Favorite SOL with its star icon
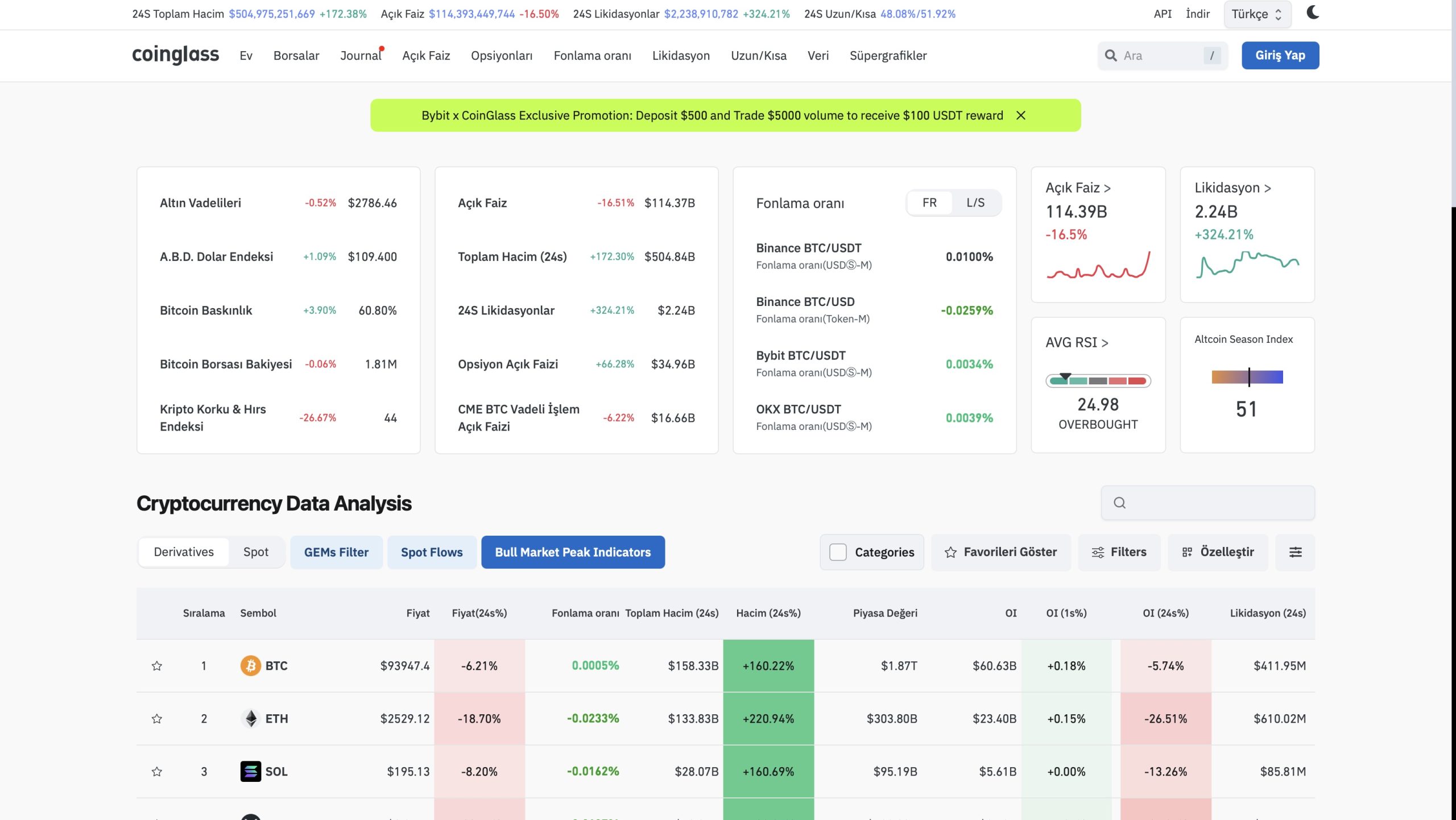This screenshot has height=820, width=1456. click(x=157, y=772)
